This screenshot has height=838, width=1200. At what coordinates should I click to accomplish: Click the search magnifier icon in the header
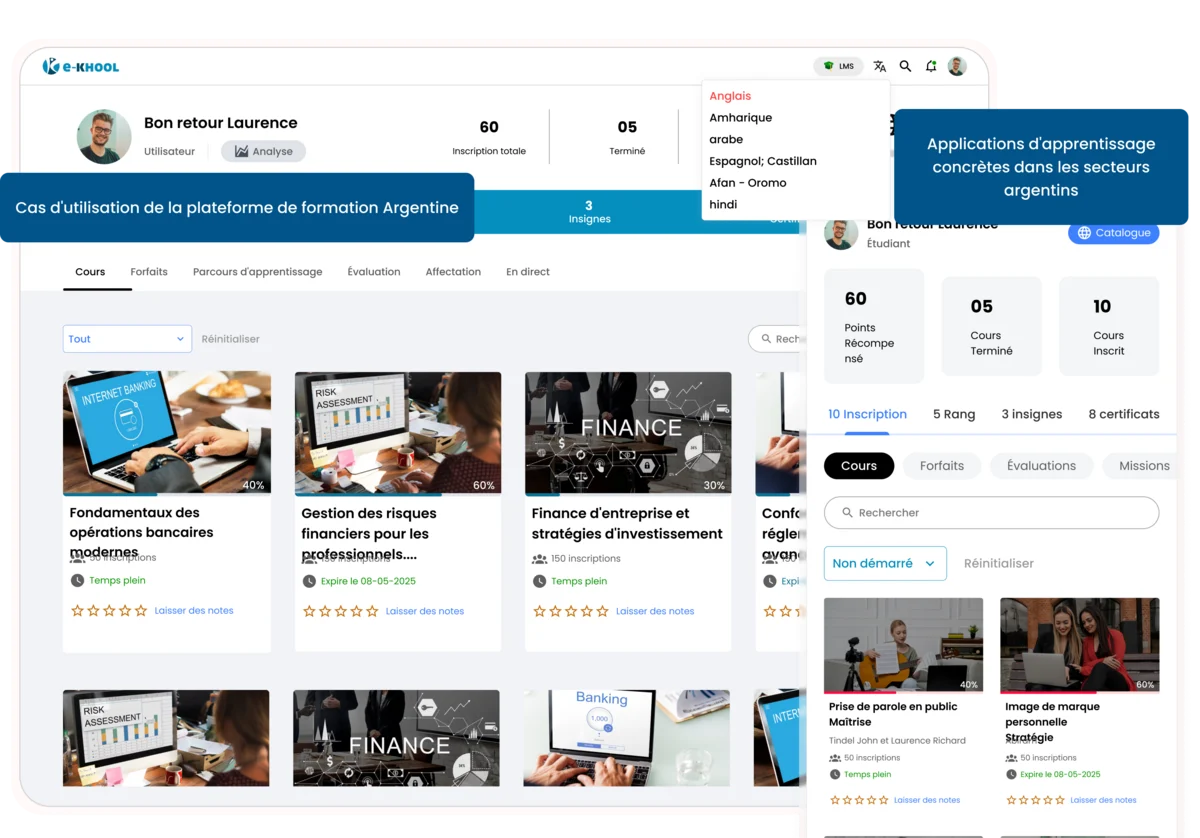(905, 66)
